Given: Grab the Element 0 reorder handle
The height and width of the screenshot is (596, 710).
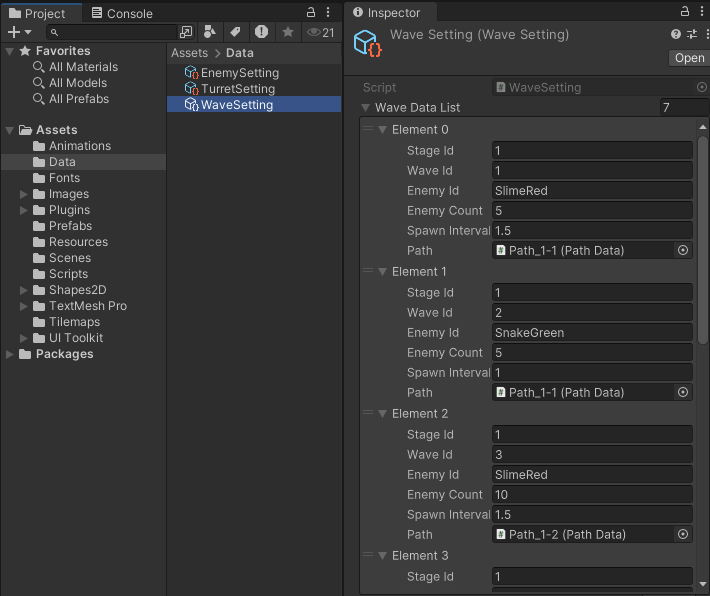Looking at the screenshot, I should (368, 129).
